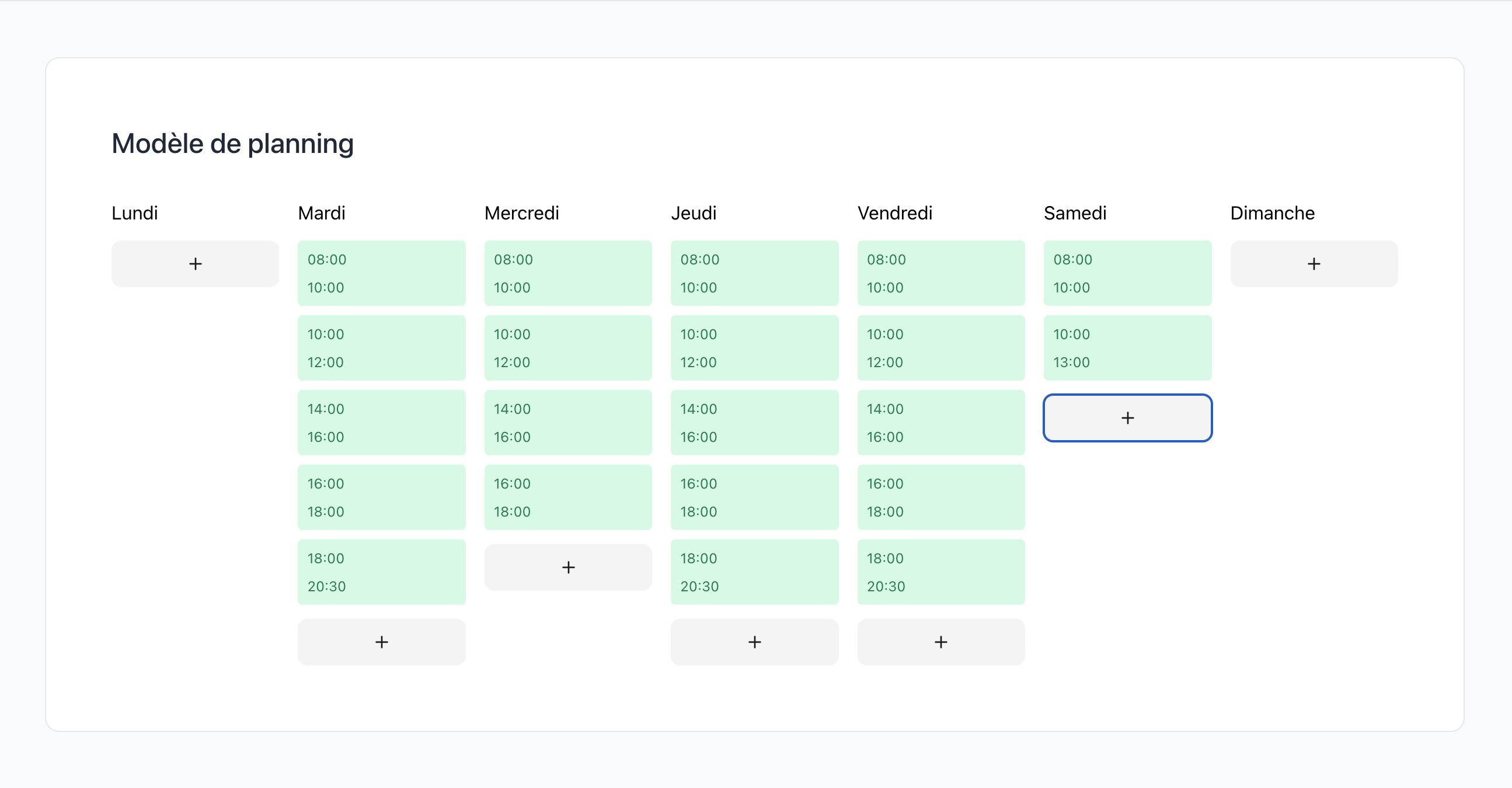Add a new slot under Vendredi
Image resolution: width=1512 pixels, height=788 pixels.
tap(941, 642)
